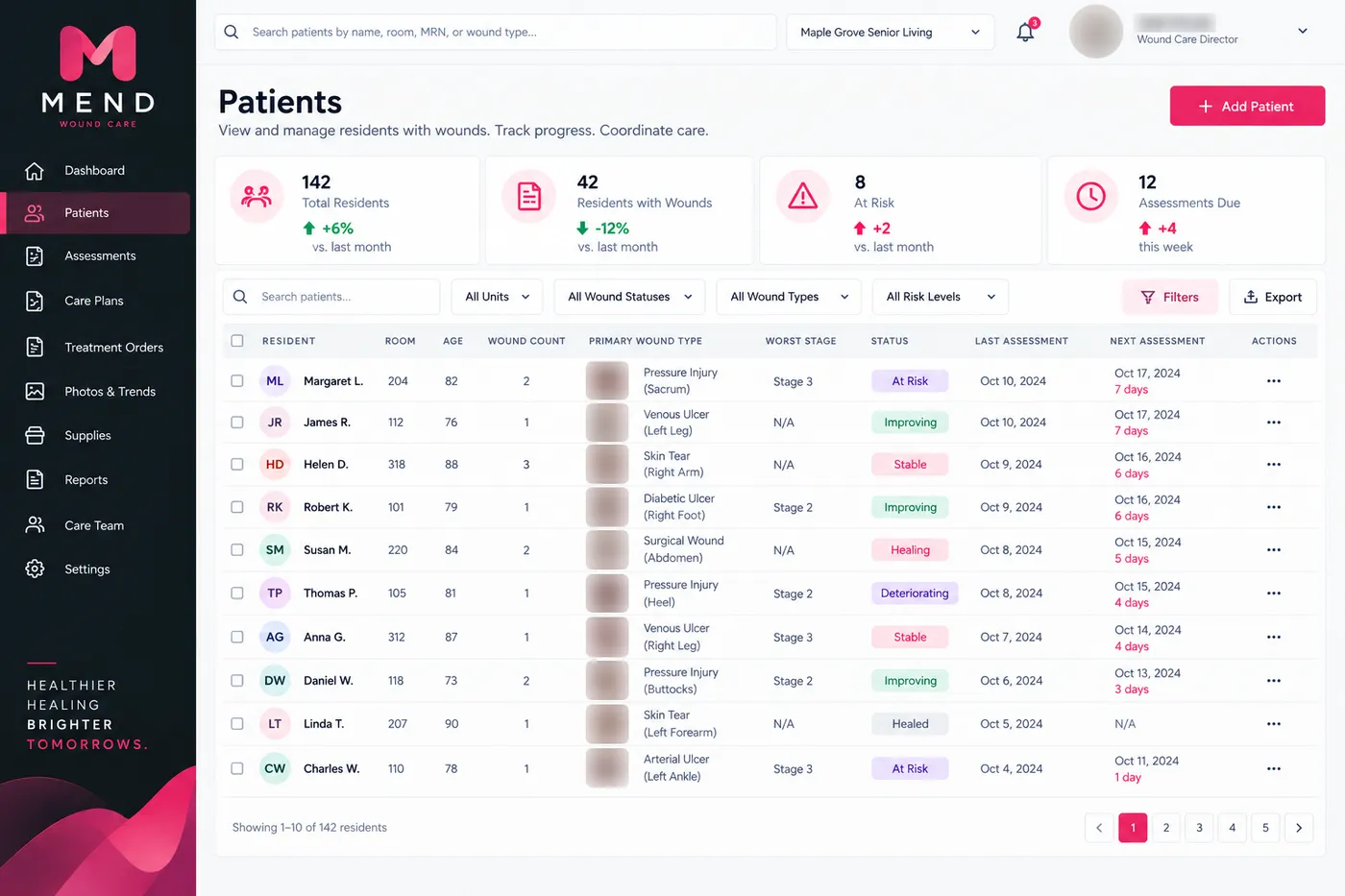
Task: Tick the checkbox for Anna G.
Action: (x=237, y=637)
